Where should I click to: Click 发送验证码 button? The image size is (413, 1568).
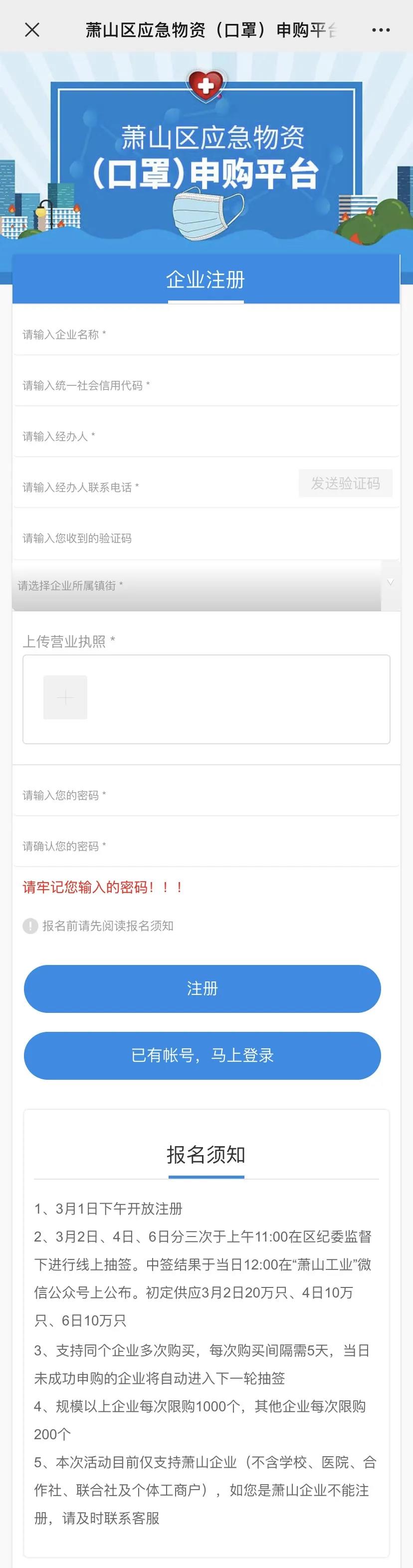pos(345,483)
